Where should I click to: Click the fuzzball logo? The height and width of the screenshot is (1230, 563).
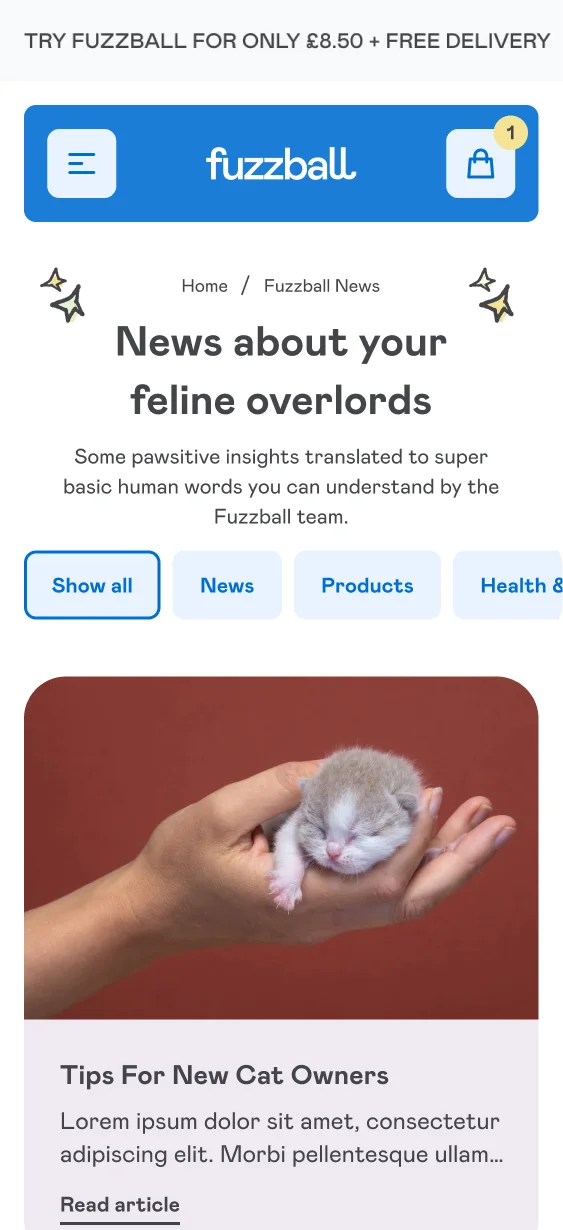(x=281, y=163)
